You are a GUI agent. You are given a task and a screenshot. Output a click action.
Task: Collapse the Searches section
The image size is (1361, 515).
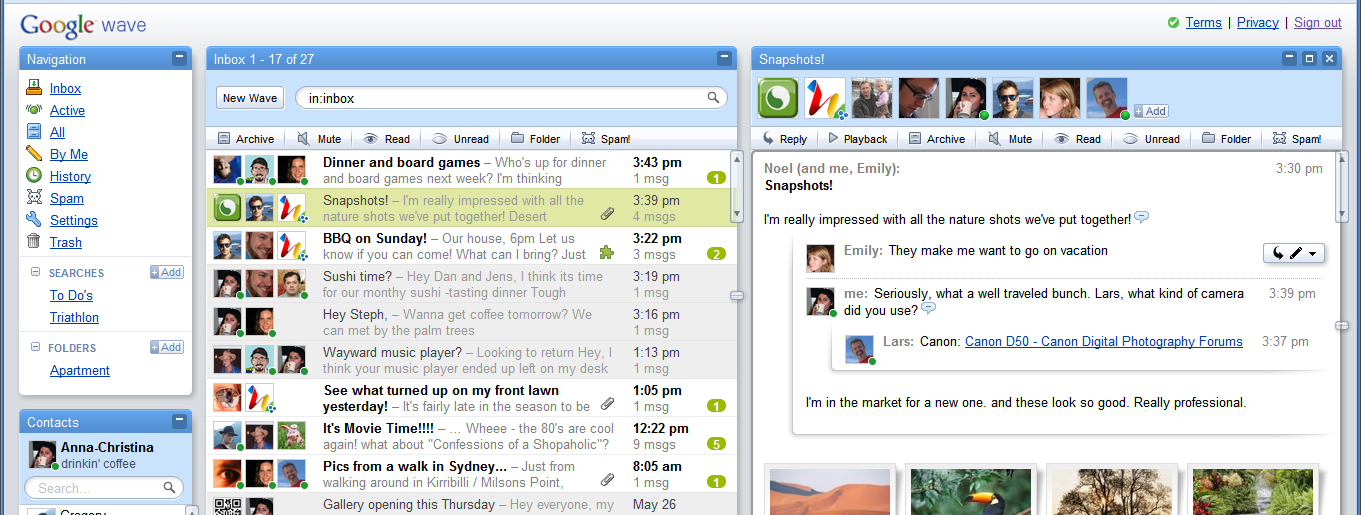point(36,272)
